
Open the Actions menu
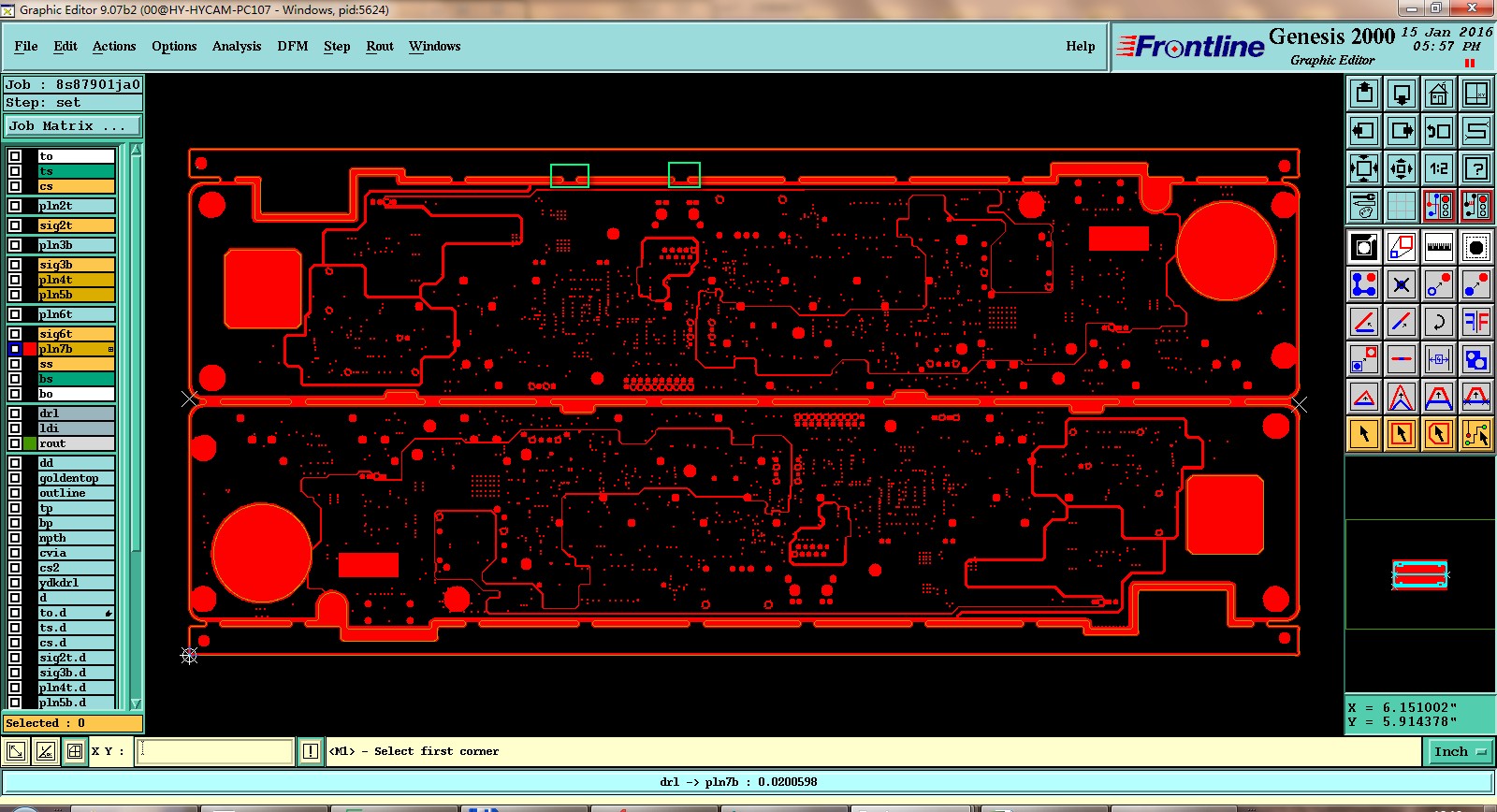tap(114, 46)
